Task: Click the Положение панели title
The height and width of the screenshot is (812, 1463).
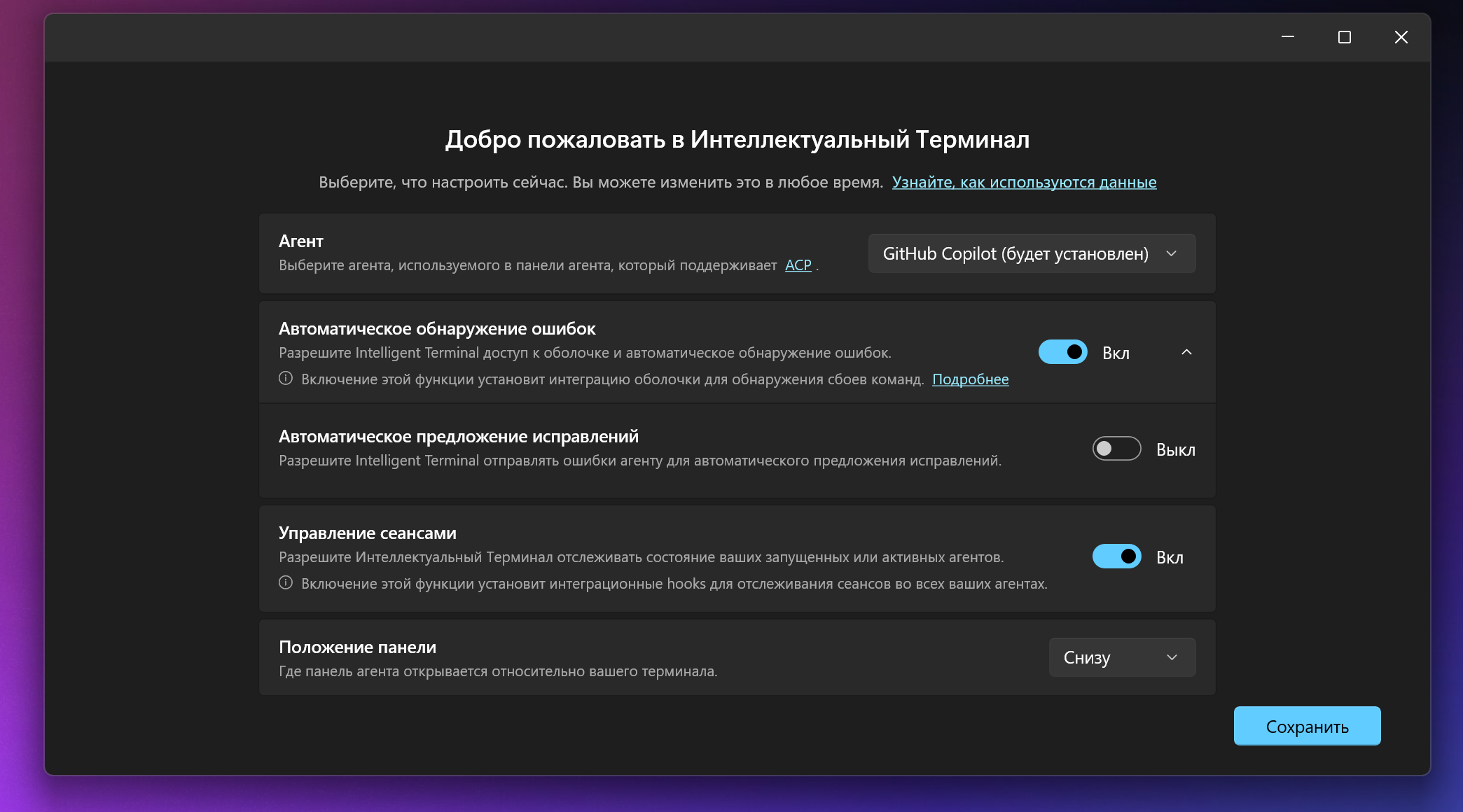Action: click(x=357, y=647)
